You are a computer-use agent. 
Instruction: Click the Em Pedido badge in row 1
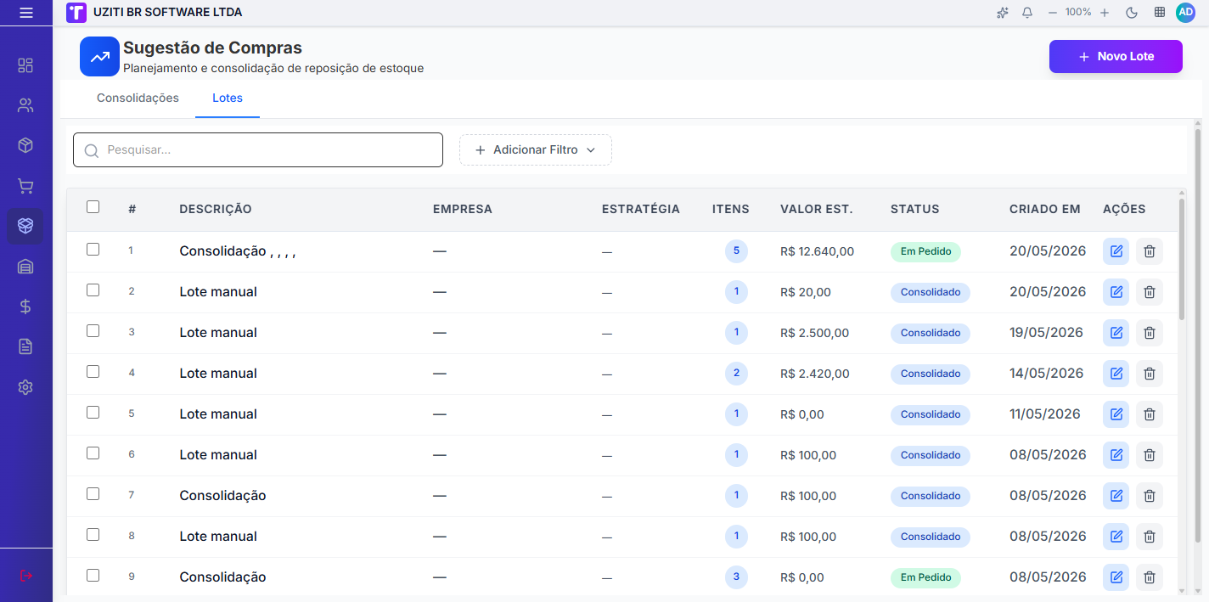coord(925,251)
